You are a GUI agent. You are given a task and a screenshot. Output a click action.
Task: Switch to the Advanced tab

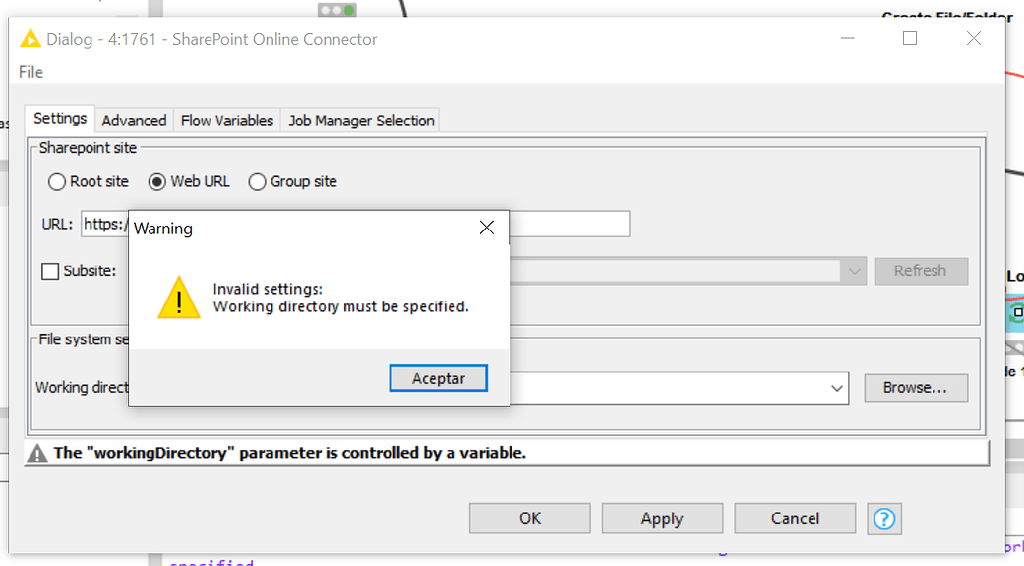pos(134,120)
